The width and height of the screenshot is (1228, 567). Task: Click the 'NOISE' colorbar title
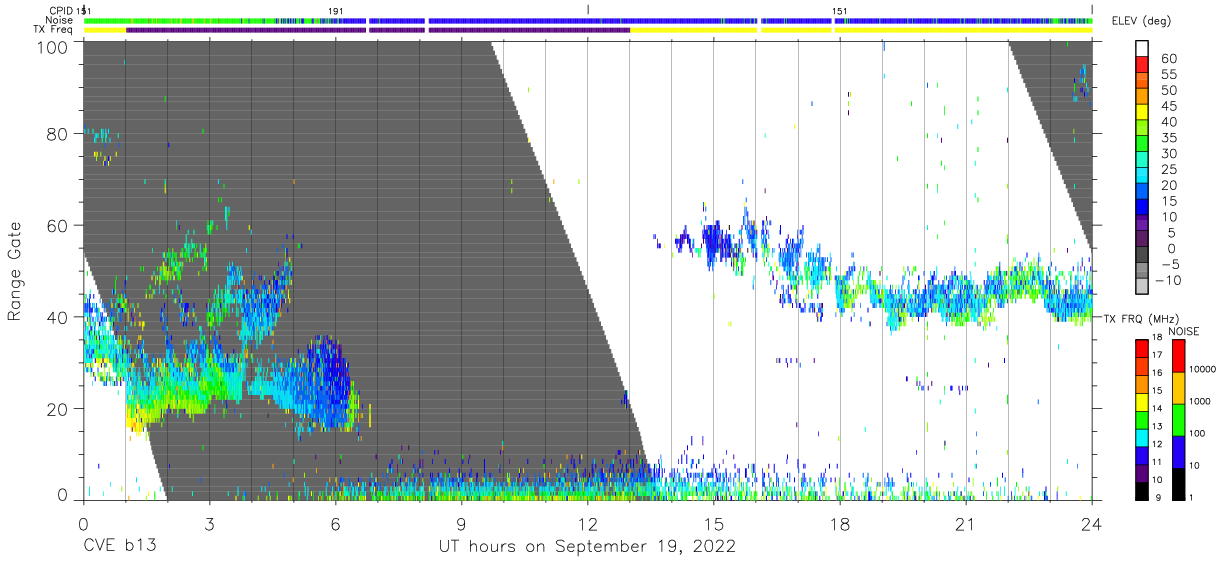point(1184,331)
